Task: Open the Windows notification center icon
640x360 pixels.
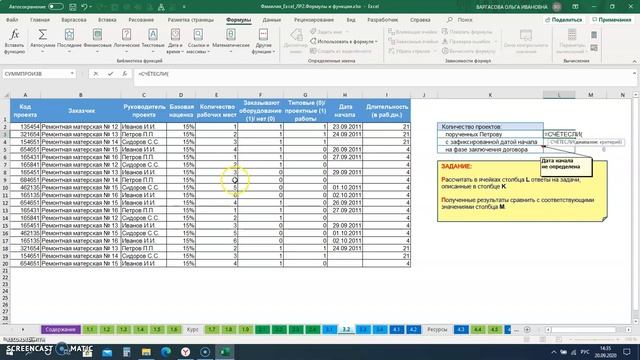Action: click(x=627, y=352)
